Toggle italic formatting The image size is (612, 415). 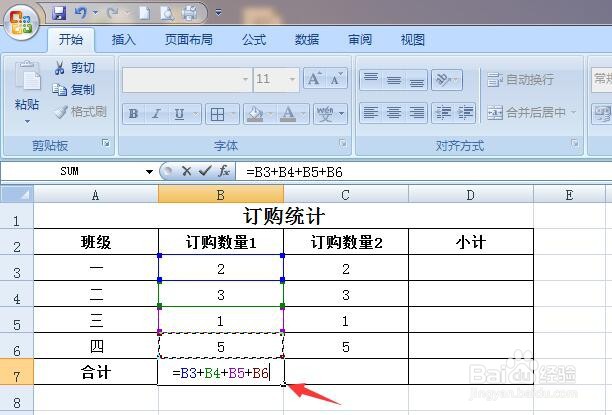point(157,114)
